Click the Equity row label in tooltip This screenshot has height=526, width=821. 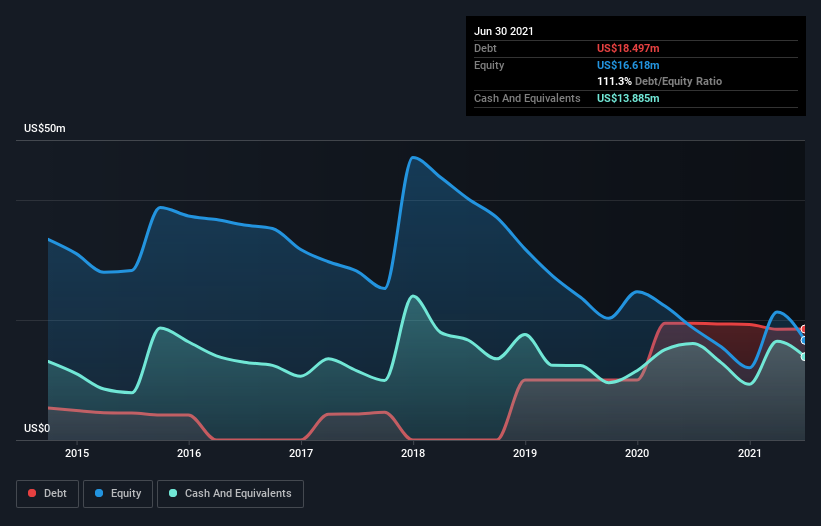point(489,65)
